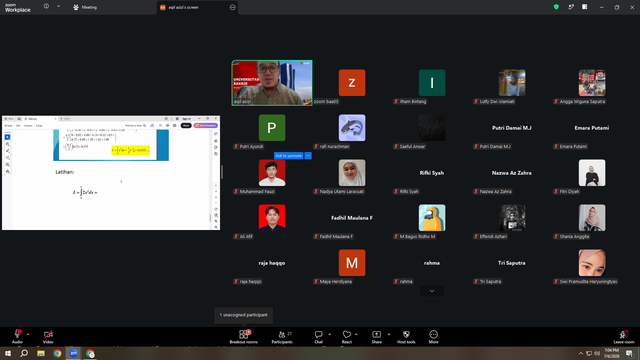Screen dimensions: 640x360
Task: Open Host tools
Action: coord(406,337)
